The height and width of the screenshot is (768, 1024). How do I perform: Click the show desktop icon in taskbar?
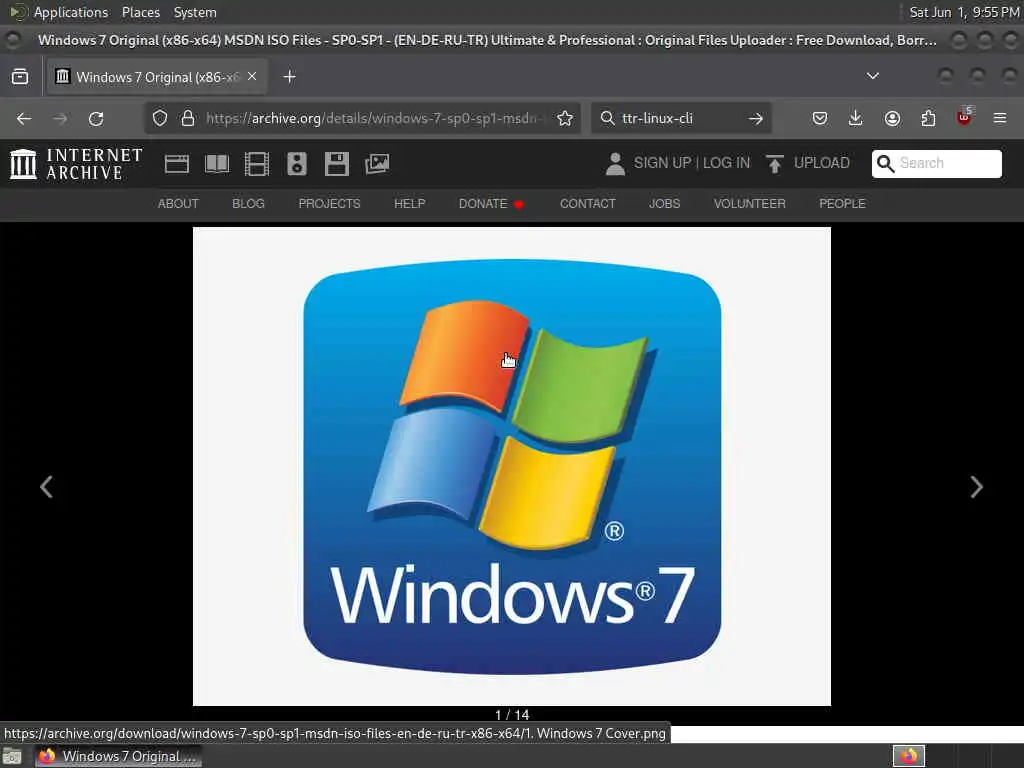(x=12, y=756)
